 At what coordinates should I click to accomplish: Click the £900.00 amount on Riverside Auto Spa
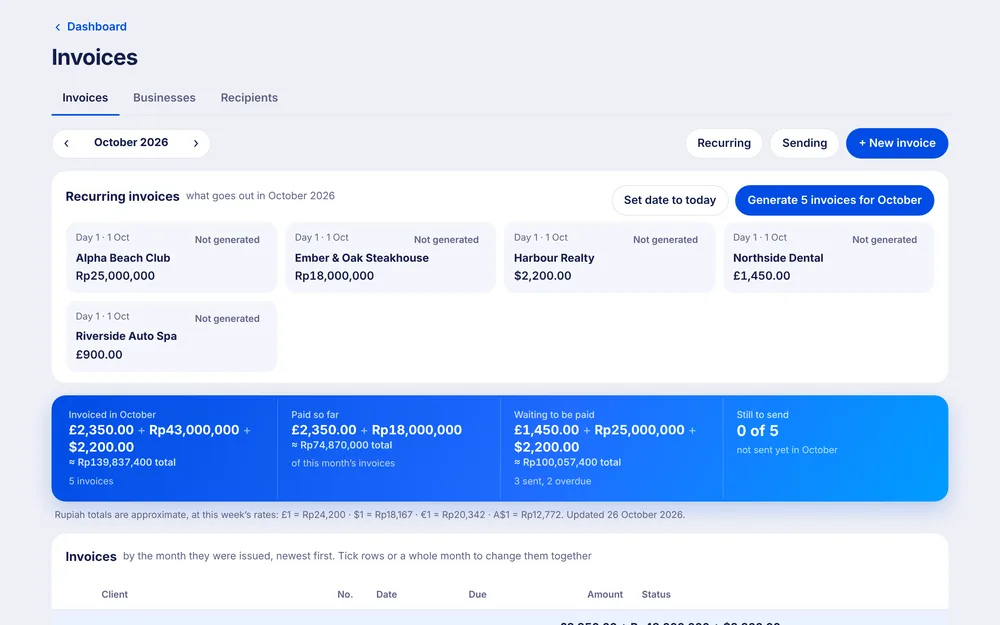(99, 355)
